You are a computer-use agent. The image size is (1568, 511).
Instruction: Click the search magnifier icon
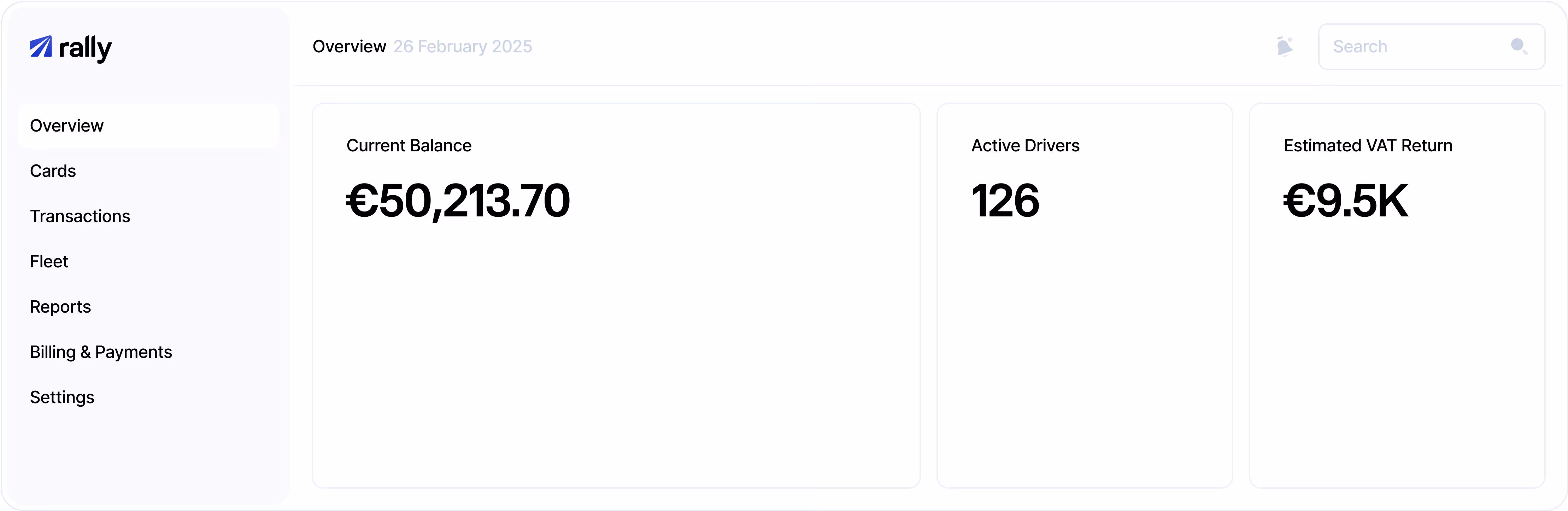[1519, 46]
